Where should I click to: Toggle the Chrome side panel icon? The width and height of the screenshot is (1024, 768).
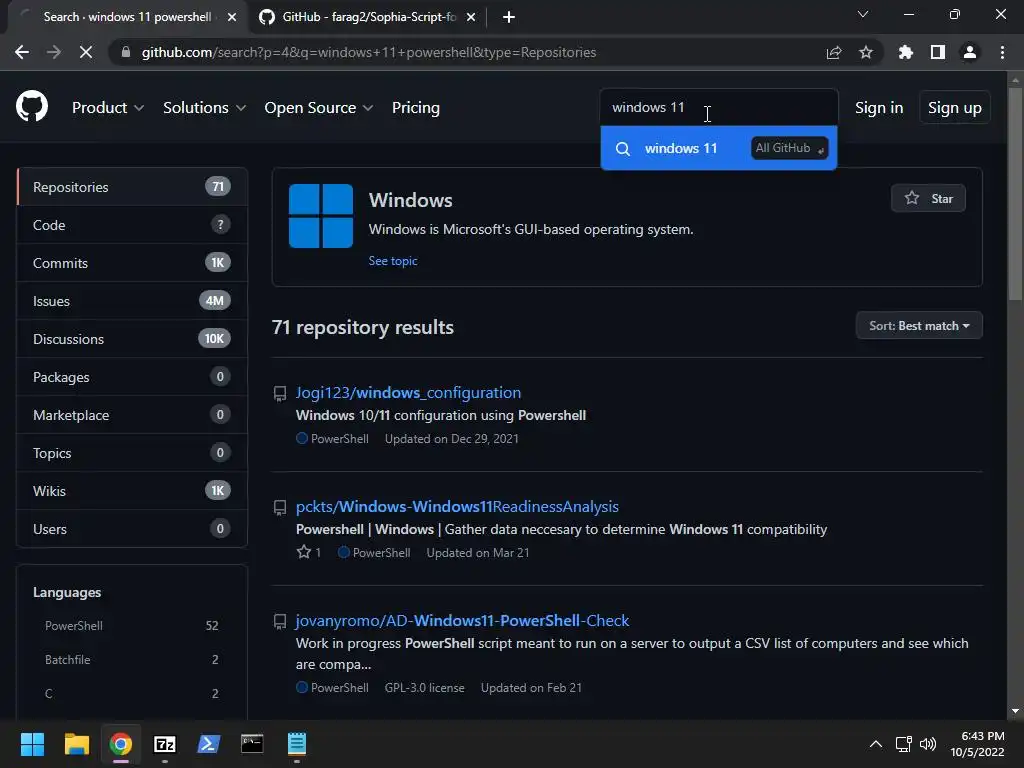(x=938, y=52)
